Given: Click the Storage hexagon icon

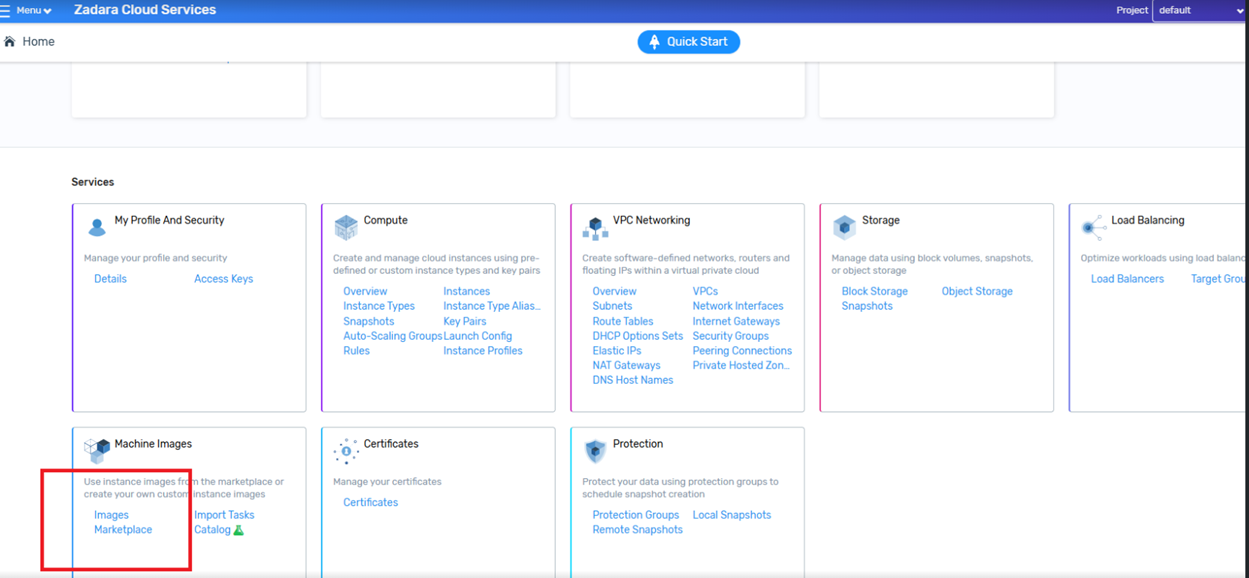Looking at the screenshot, I should click(x=844, y=227).
